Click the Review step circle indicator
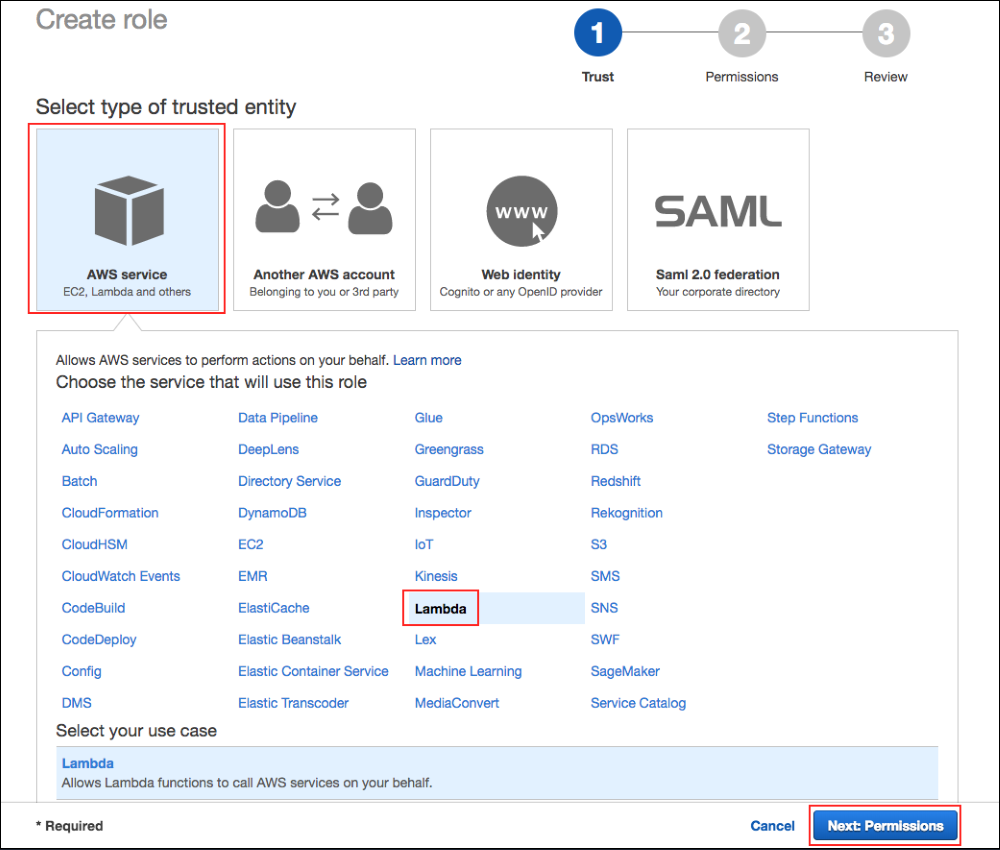This screenshot has width=1000, height=850. point(886,32)
